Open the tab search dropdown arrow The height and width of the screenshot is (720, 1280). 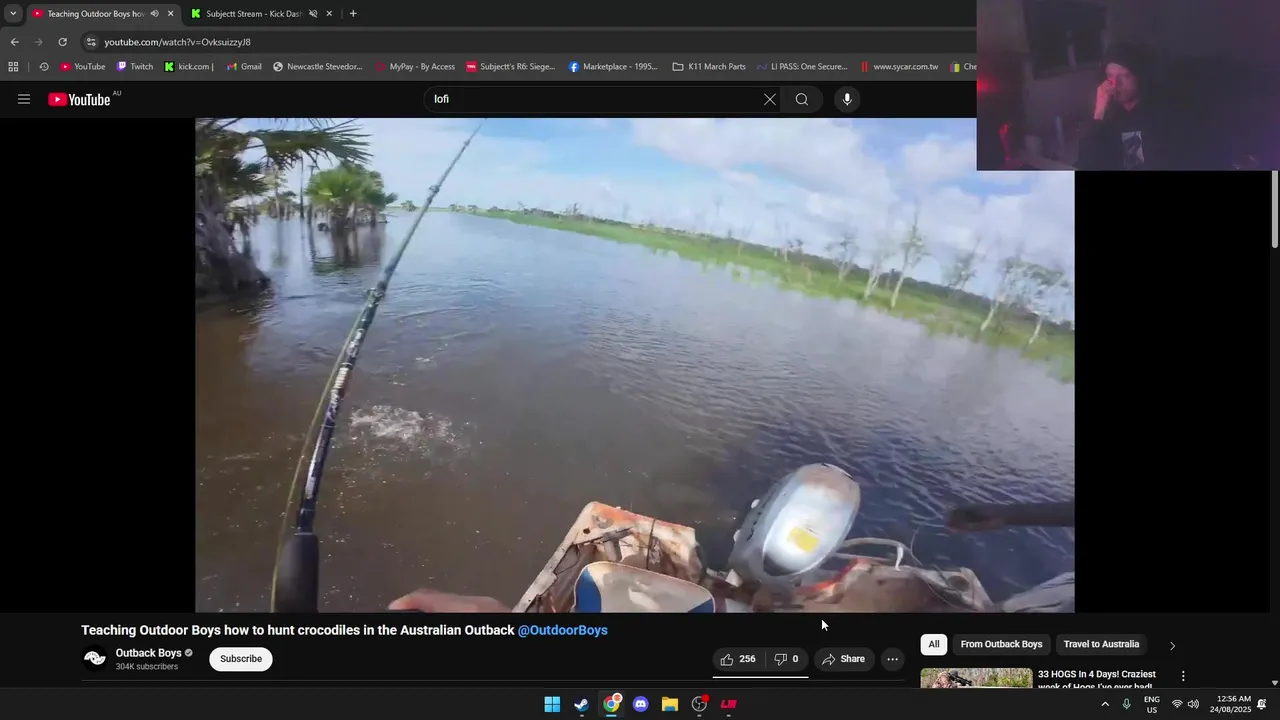click(x=13, y=13)
